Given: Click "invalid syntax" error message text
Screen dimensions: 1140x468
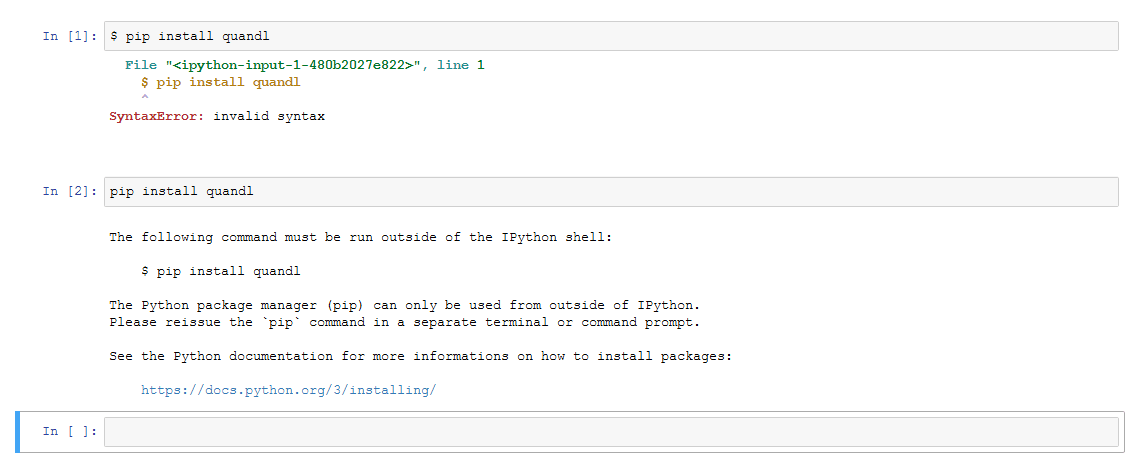Looking at the screenshot, I should pos(269,117).
